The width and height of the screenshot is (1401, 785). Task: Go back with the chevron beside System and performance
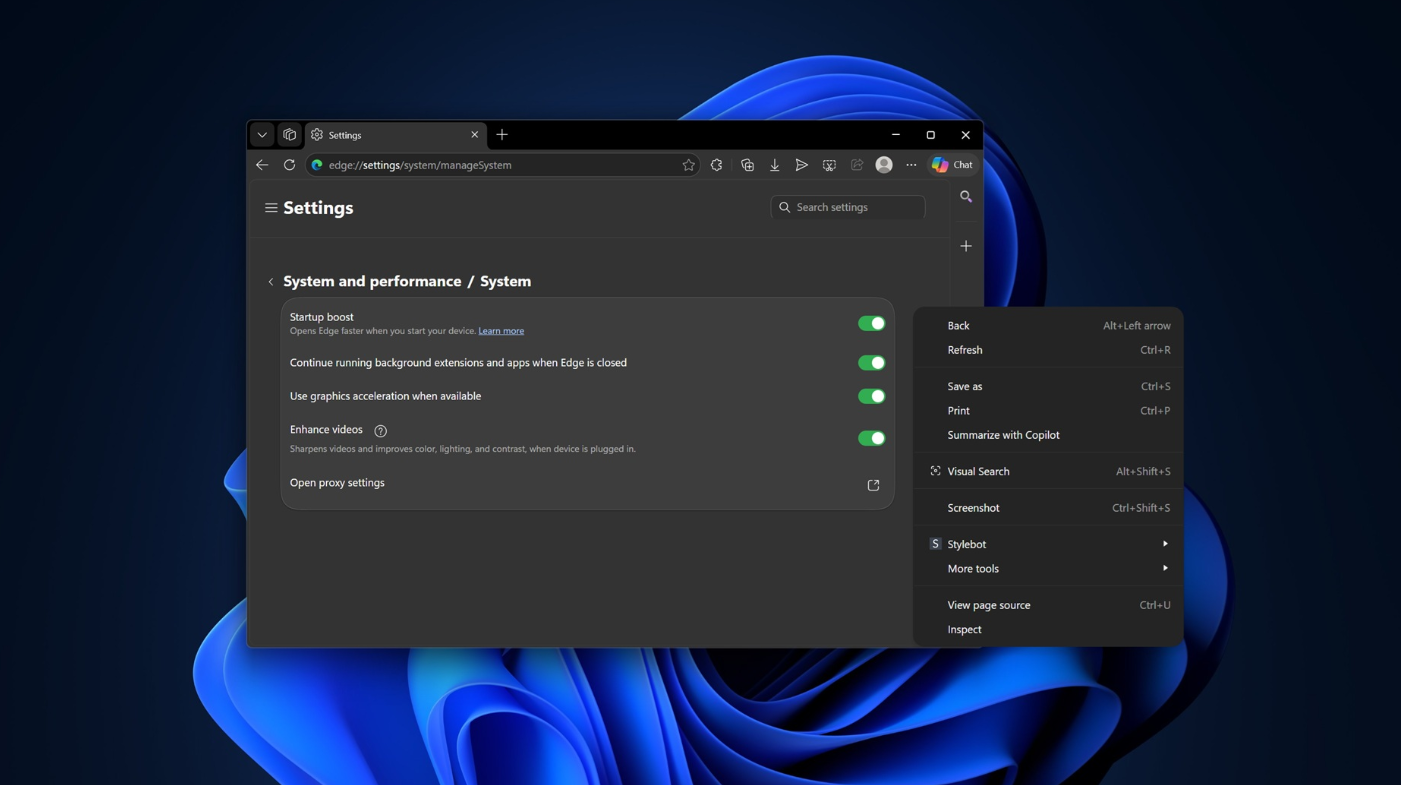tap(271, 282)
